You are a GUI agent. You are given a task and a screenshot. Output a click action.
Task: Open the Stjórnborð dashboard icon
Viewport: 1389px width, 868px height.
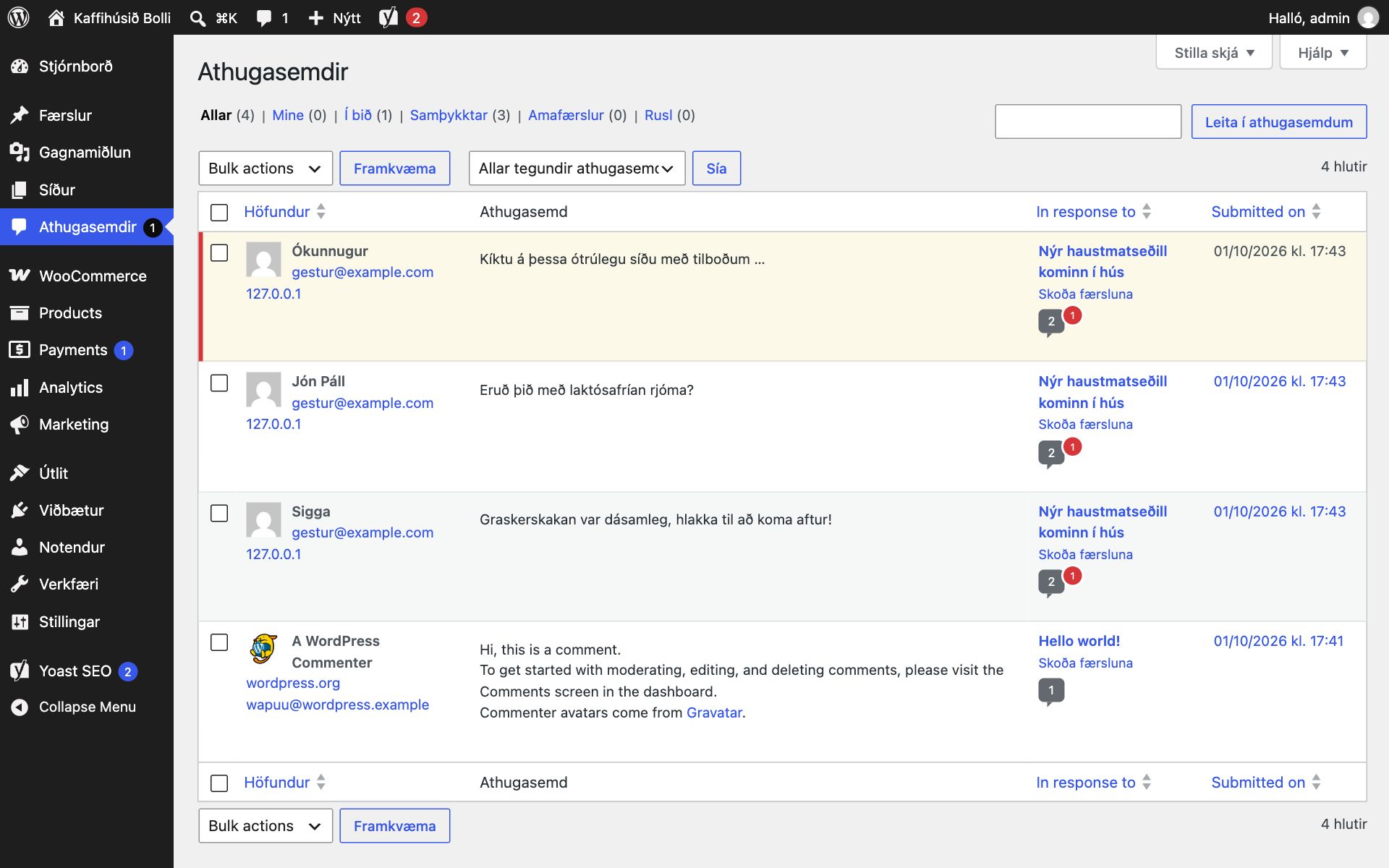20,67
